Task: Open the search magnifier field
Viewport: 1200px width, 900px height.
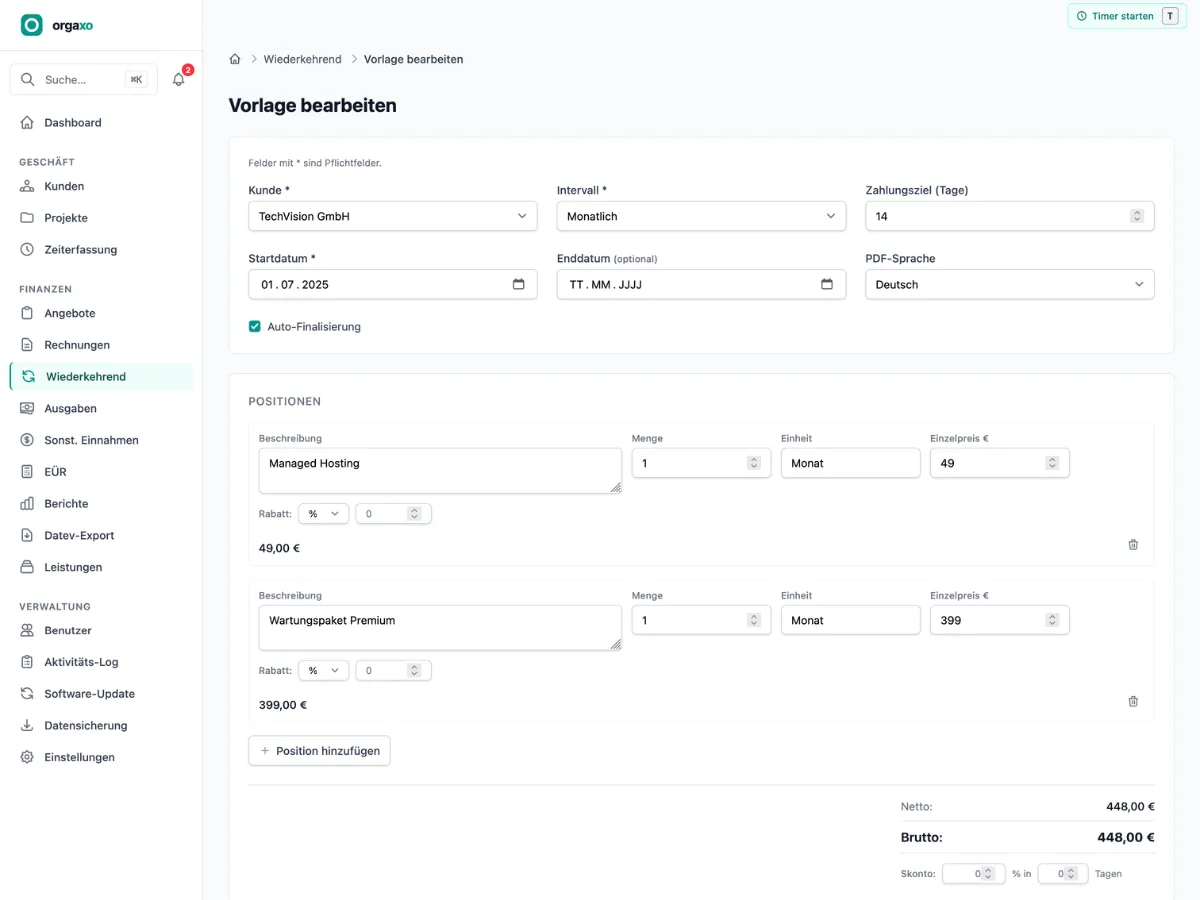Action: click(84, 80)
